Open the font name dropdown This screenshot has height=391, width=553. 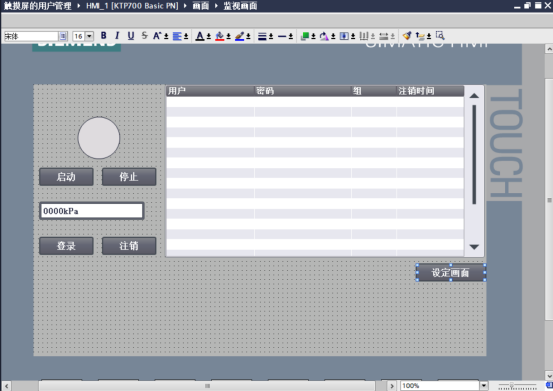click(x=63, y=36)
